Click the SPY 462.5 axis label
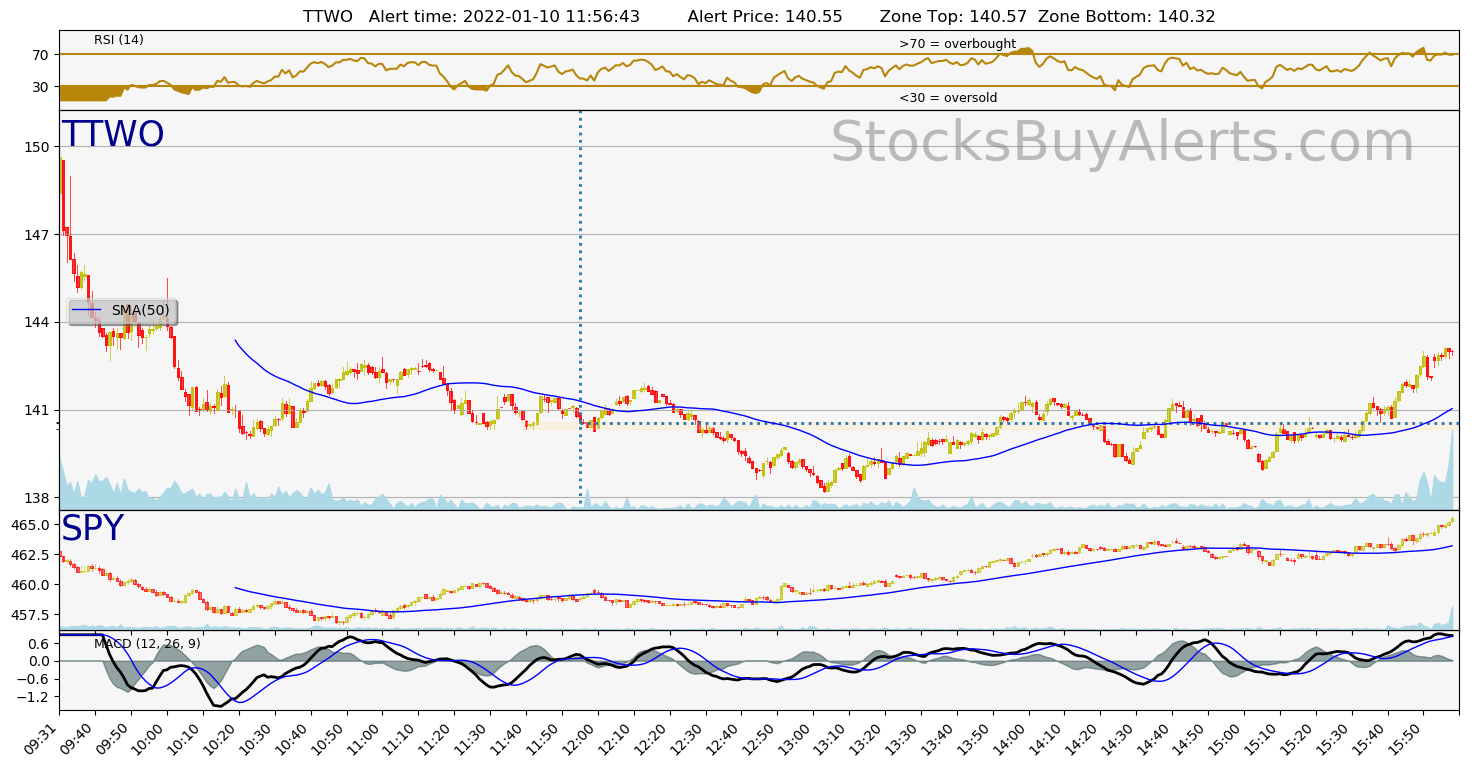The width and height of the screenshot is (1474, 768). 31,555
